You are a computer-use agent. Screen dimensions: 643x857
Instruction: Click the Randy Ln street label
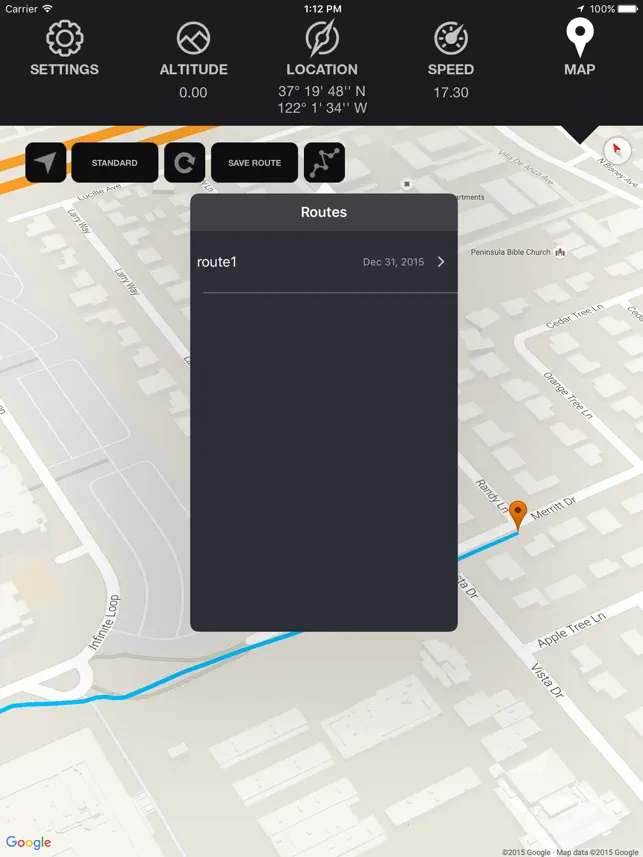tap(491, 496)
